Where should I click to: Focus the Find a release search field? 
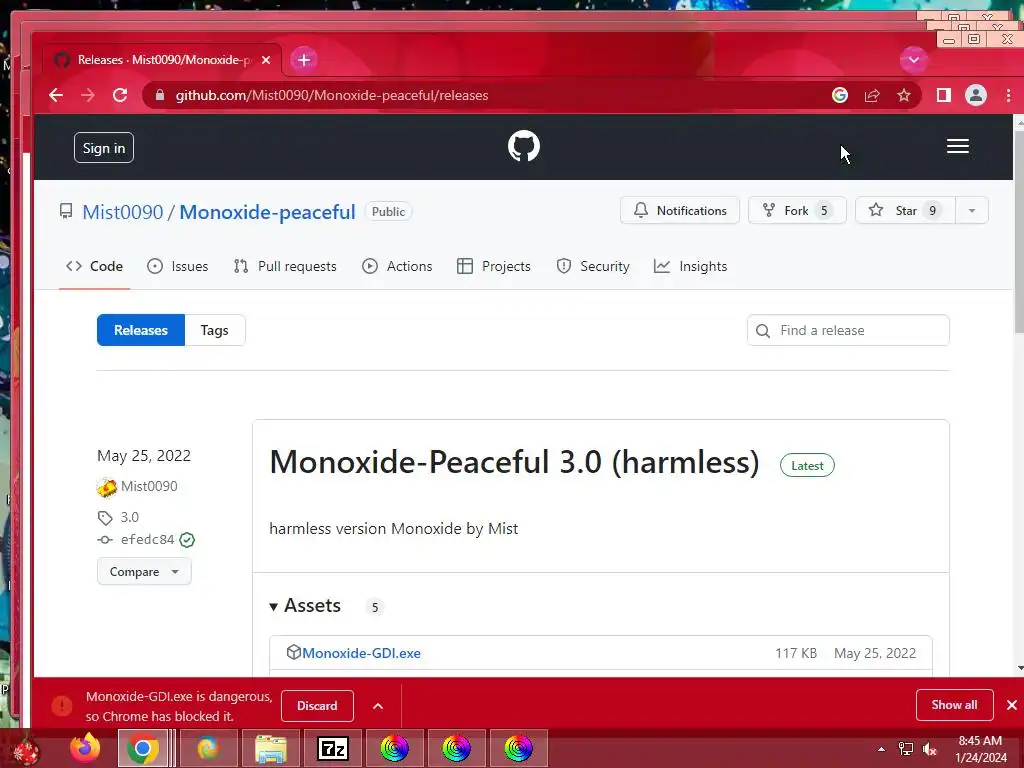coord(848,330)
